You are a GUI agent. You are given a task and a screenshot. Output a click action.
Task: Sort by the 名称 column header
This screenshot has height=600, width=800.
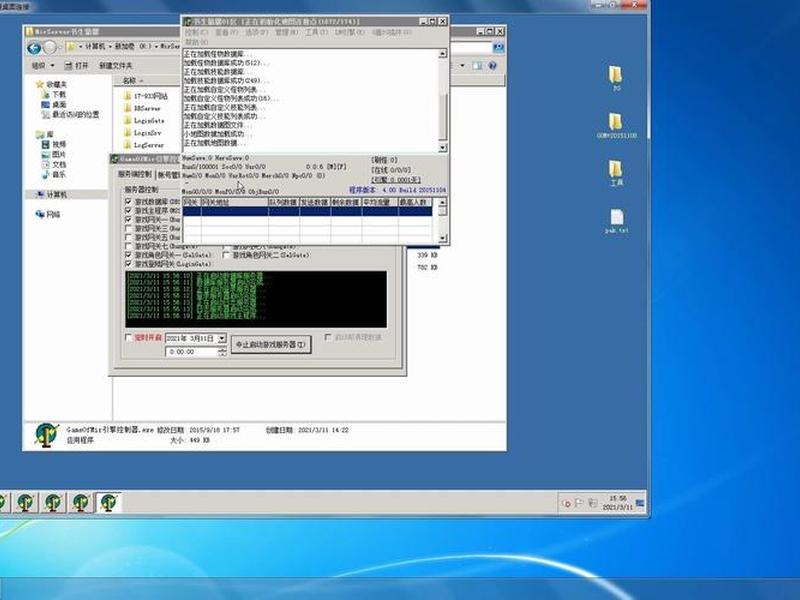[132, 81]
